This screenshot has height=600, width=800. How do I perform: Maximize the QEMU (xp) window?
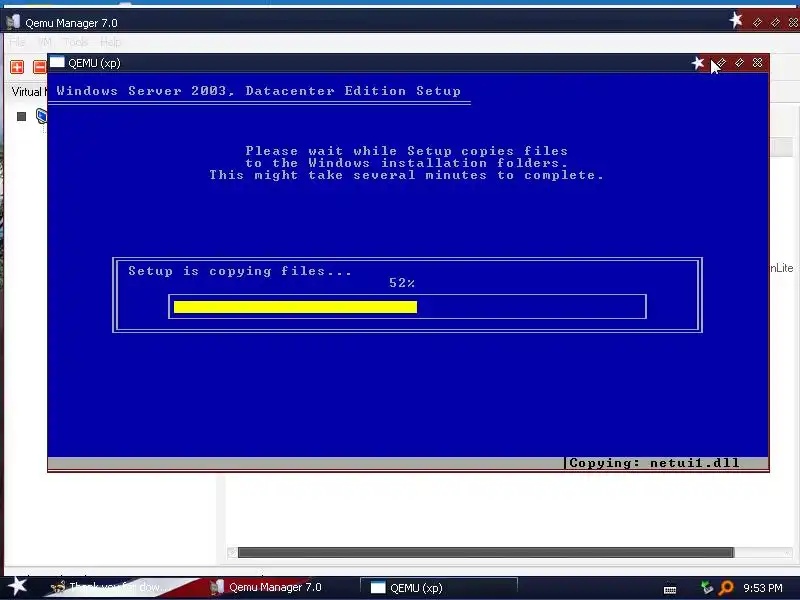739,62
